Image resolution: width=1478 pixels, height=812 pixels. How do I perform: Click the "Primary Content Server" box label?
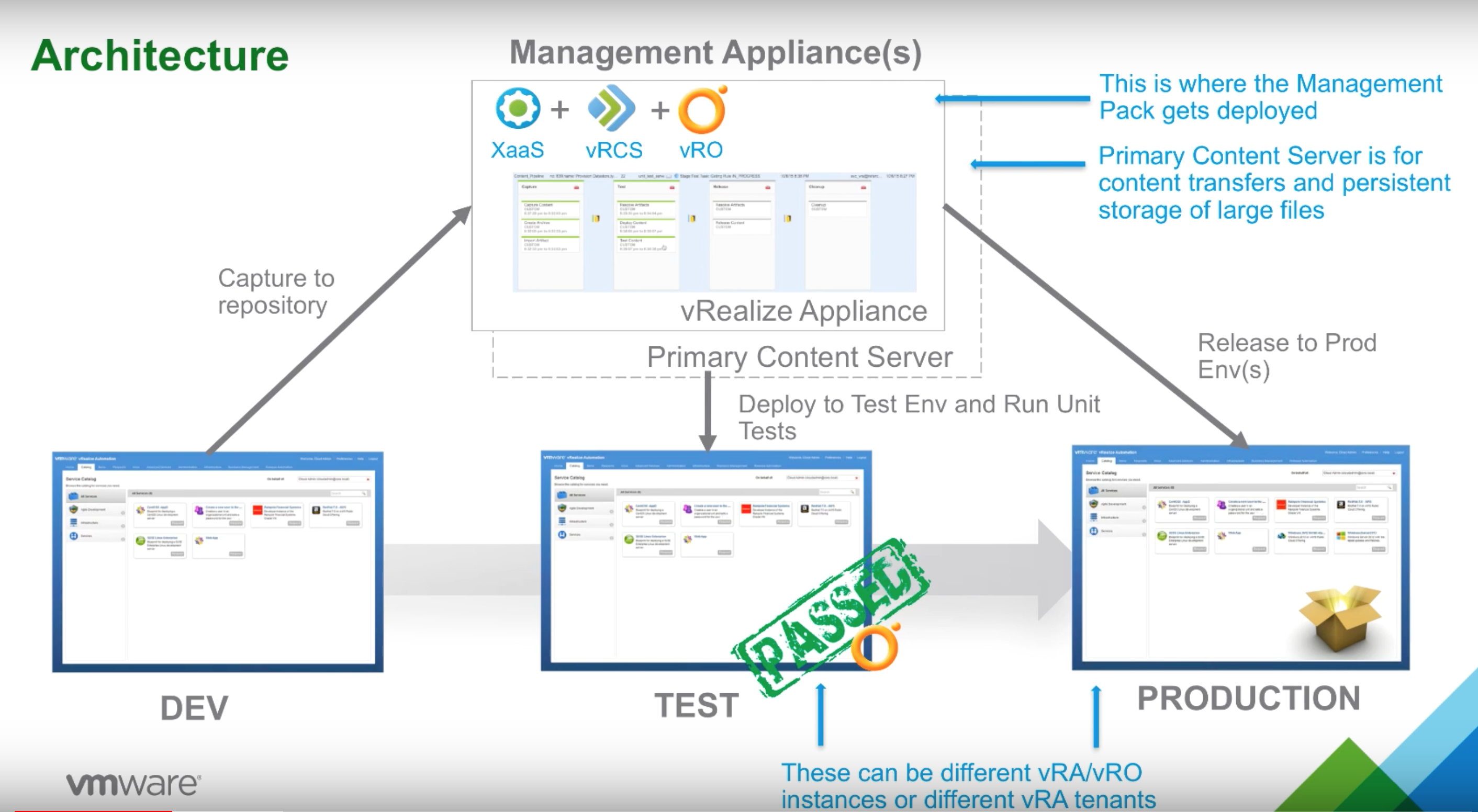click(x=800, y=357)
